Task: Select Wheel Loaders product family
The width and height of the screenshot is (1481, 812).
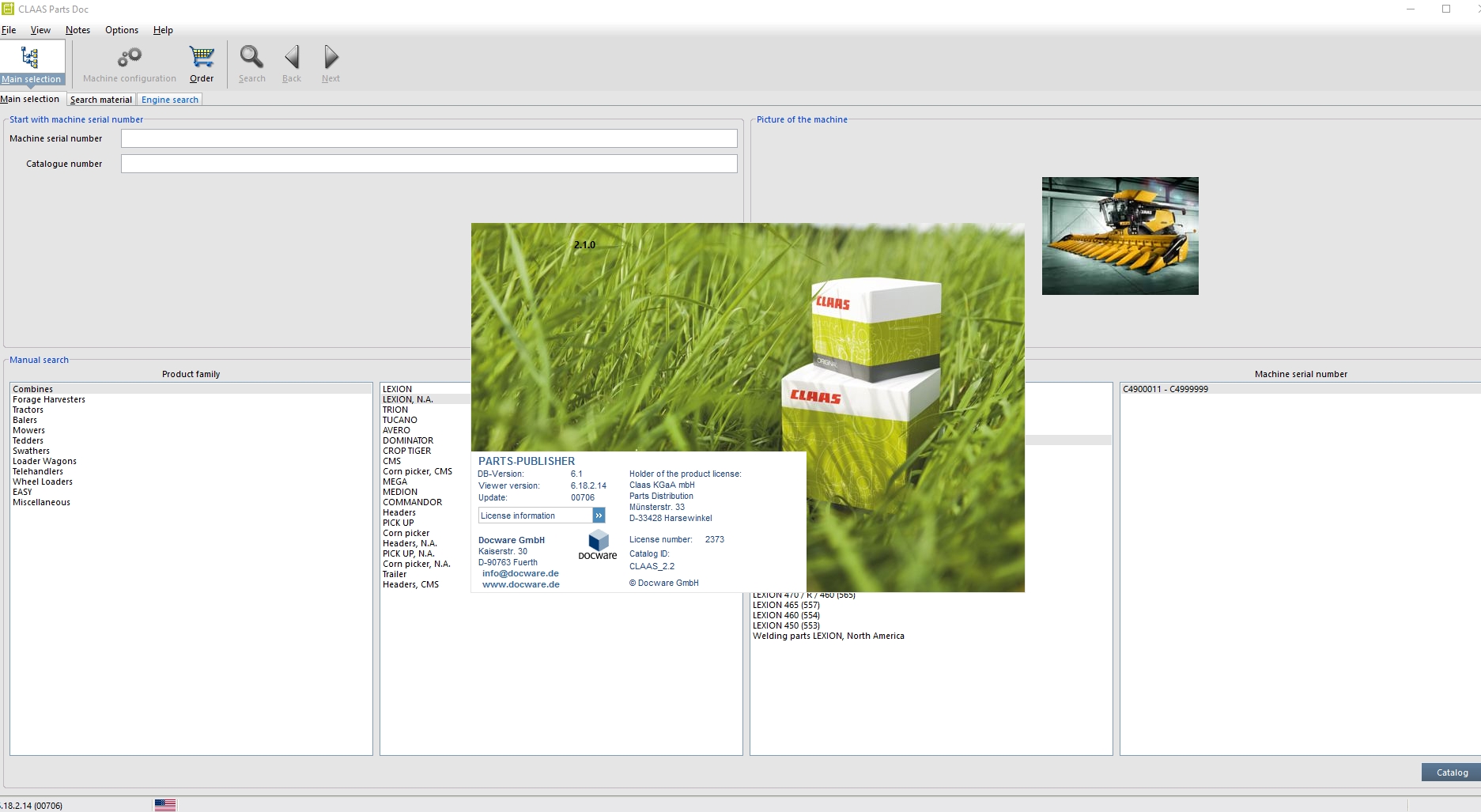Action: [191, 482]
